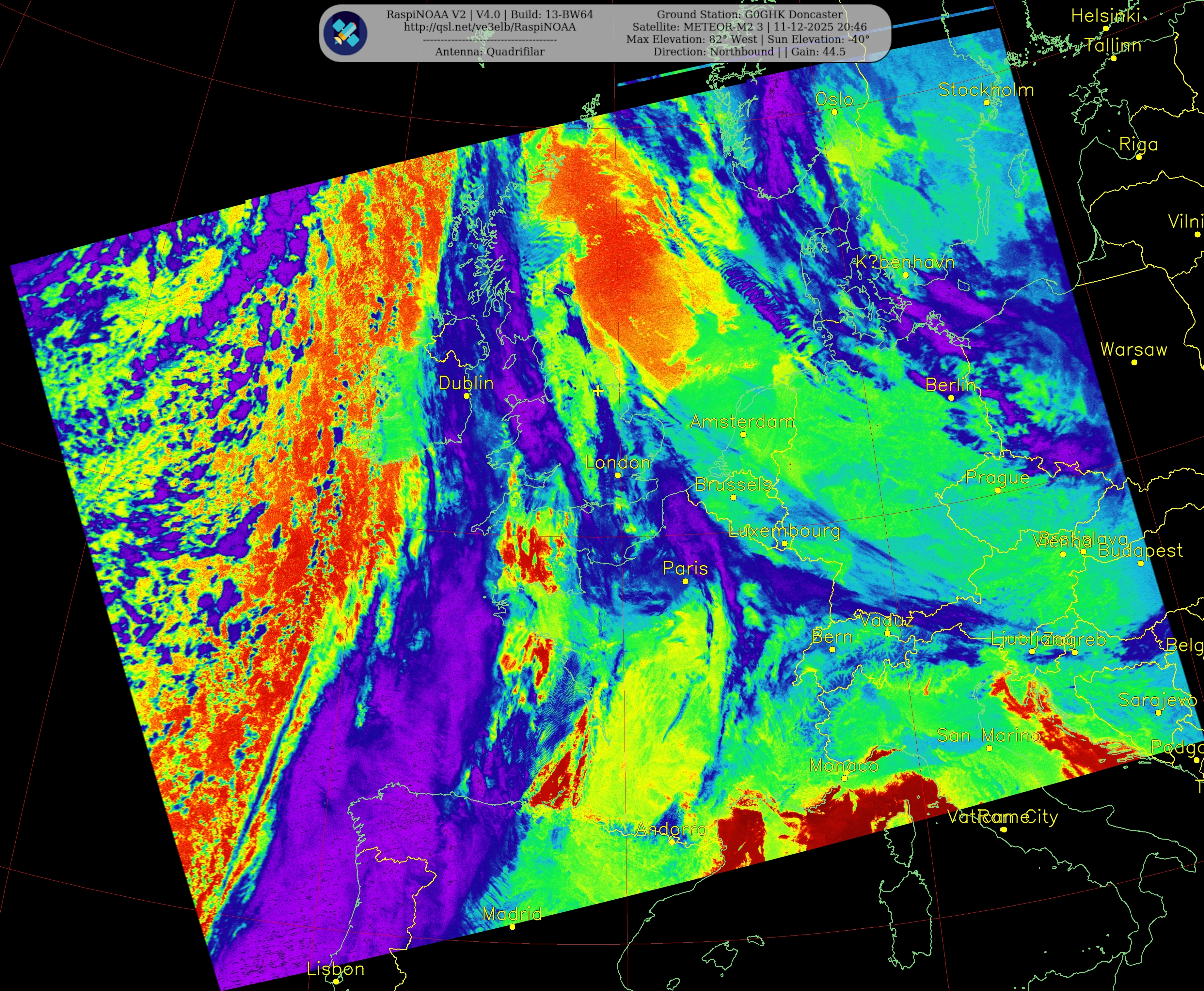Screen dimensions: 1204x991
Task: Click the RaspiNOAA satellite logo icon
Action: click(345, 33)
